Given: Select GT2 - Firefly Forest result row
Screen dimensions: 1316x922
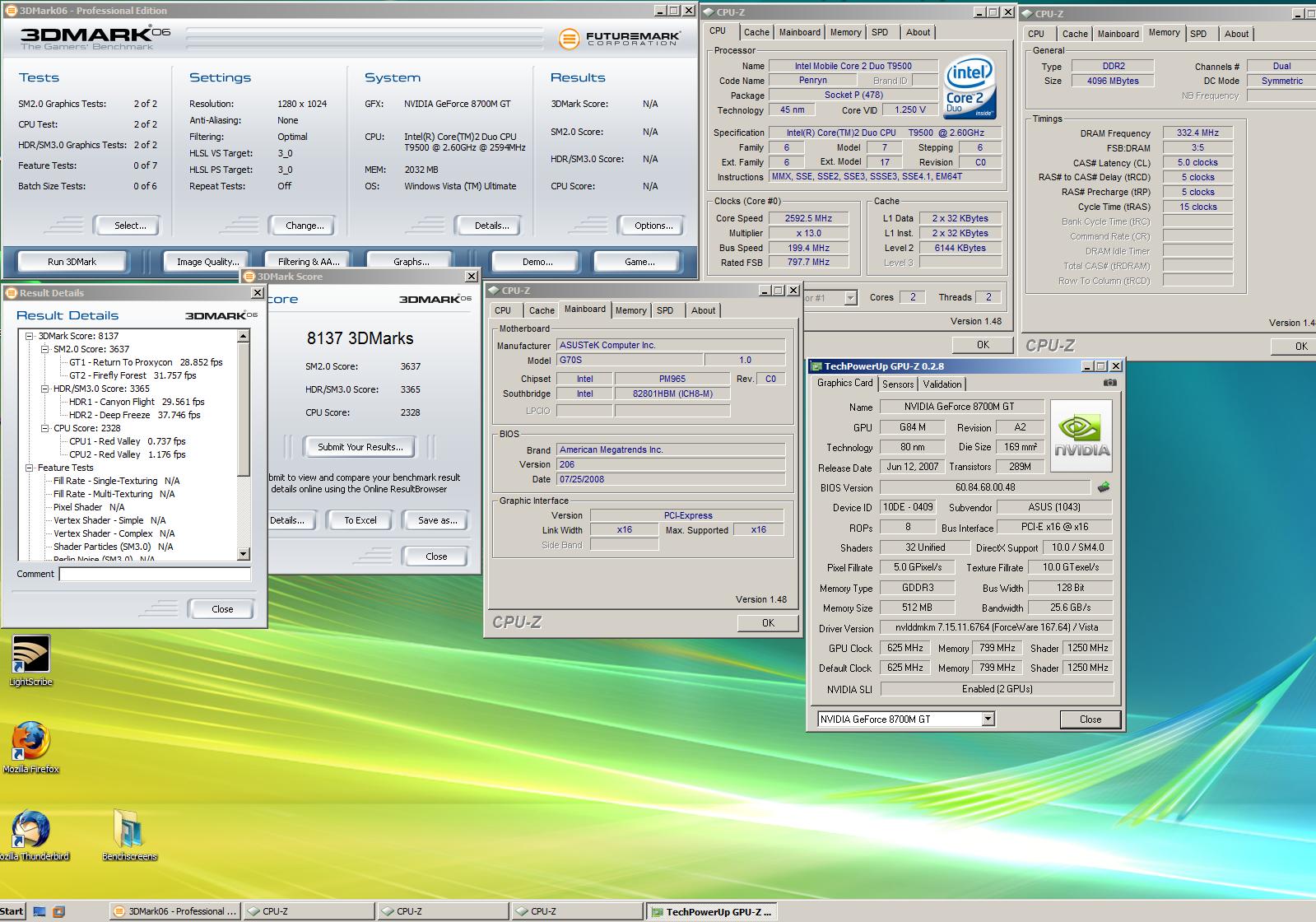Looking at the screenshot, I should click(133, 375).
